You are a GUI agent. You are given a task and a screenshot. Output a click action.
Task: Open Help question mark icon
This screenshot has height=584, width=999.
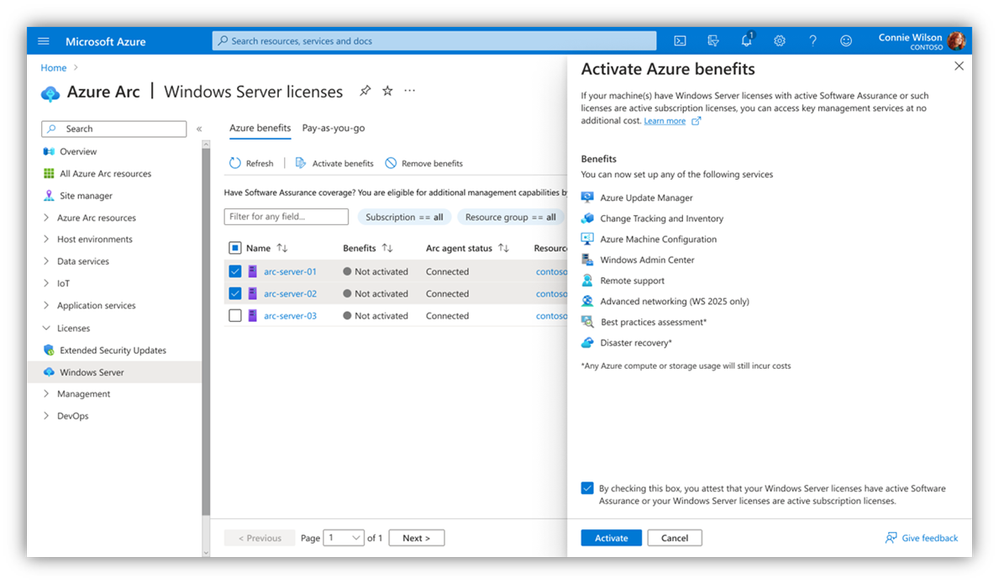click(812, 41)
